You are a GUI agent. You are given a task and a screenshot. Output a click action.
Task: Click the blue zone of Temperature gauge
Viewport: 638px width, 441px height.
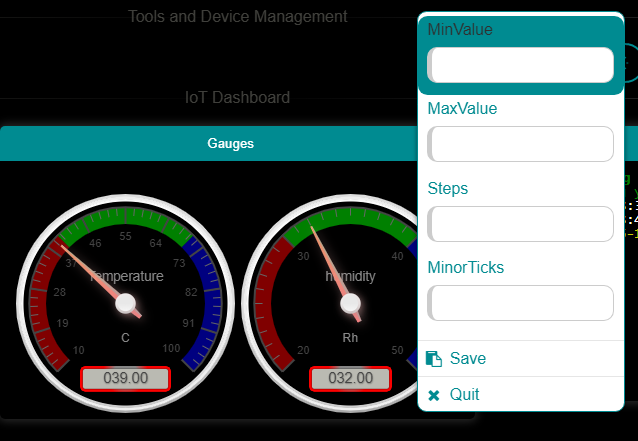coord(206,300)
